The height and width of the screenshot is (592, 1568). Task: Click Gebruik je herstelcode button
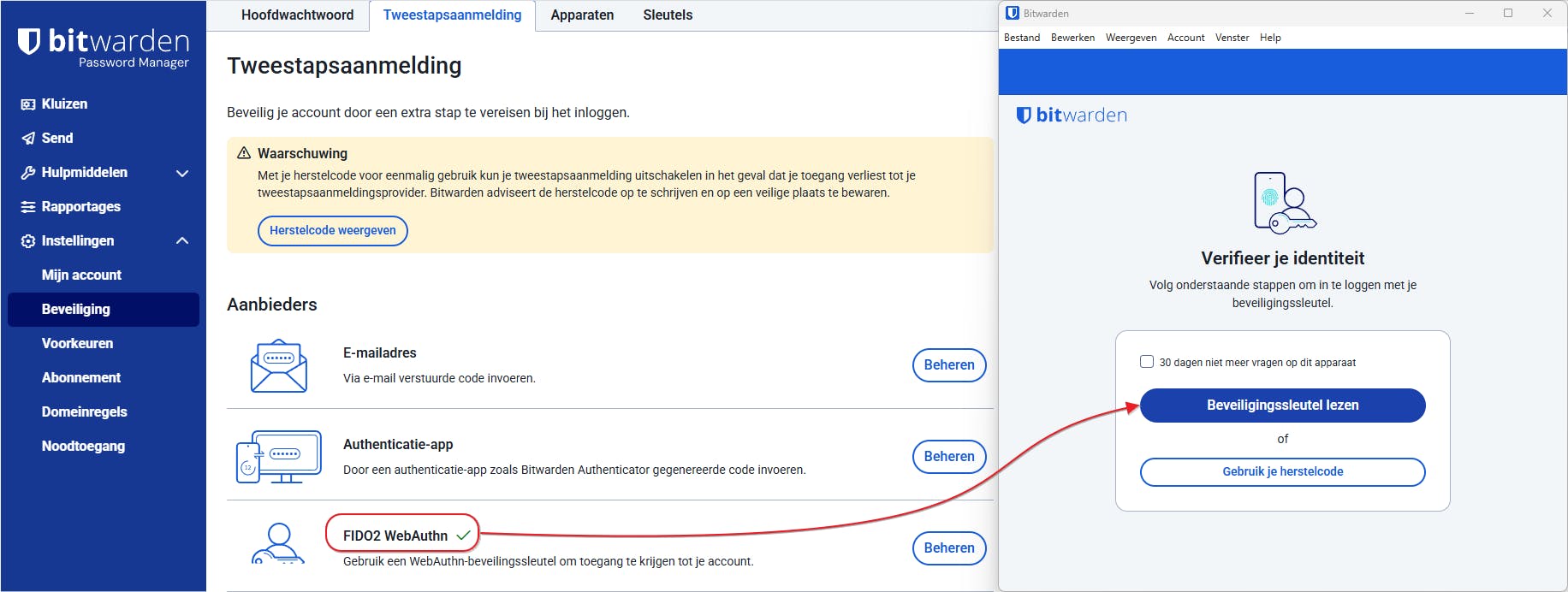tap(1282, 472)
